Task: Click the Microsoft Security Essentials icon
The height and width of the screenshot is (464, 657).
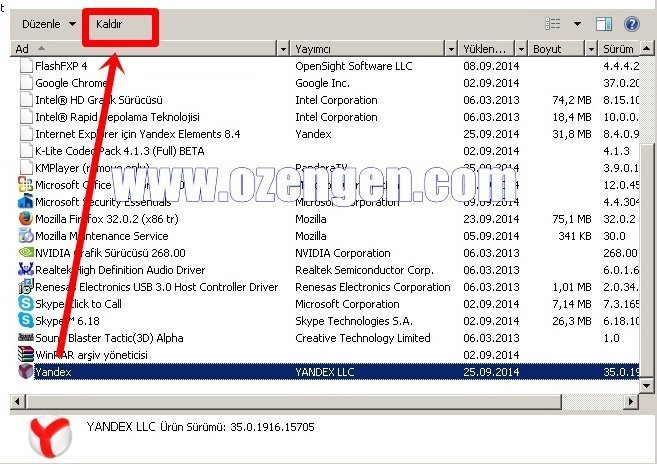Action: [x=26, y=202]
